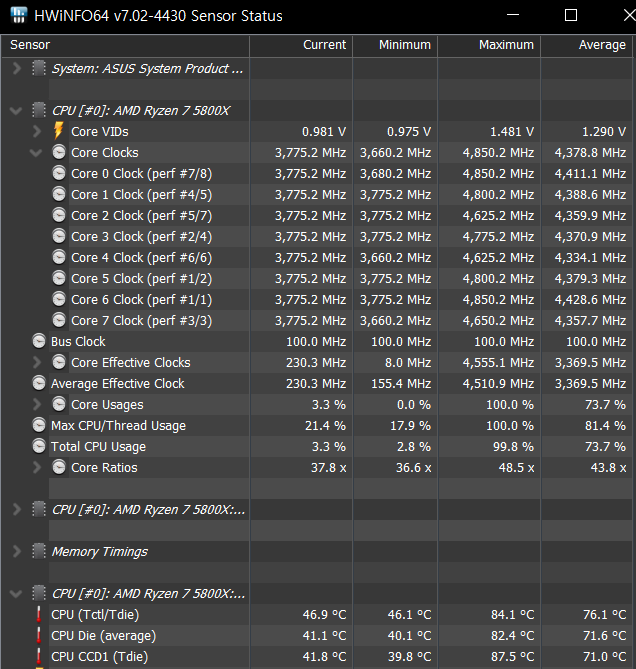Collapse the first CPU [#0]: AMD Ryzen 7 5800X group
Viewport: 636px width, 669px height.
point(16,111)
